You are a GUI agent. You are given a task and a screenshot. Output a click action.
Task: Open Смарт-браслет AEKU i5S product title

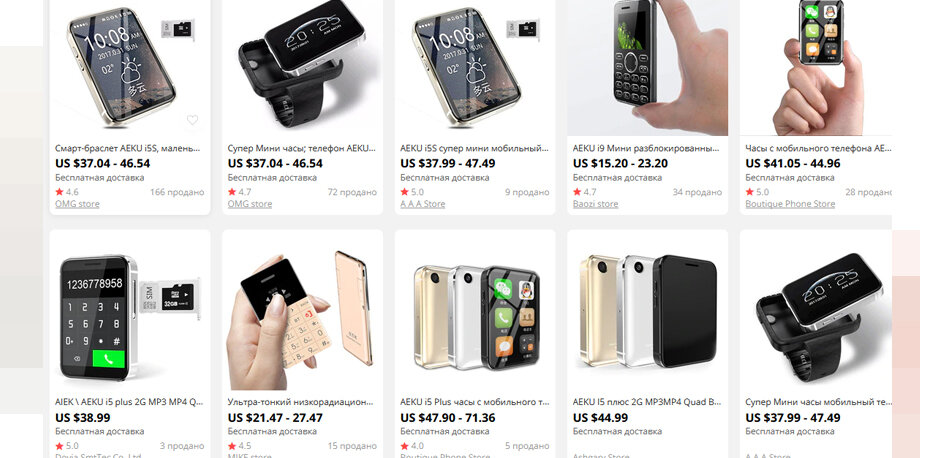click(x=128, y=148)
